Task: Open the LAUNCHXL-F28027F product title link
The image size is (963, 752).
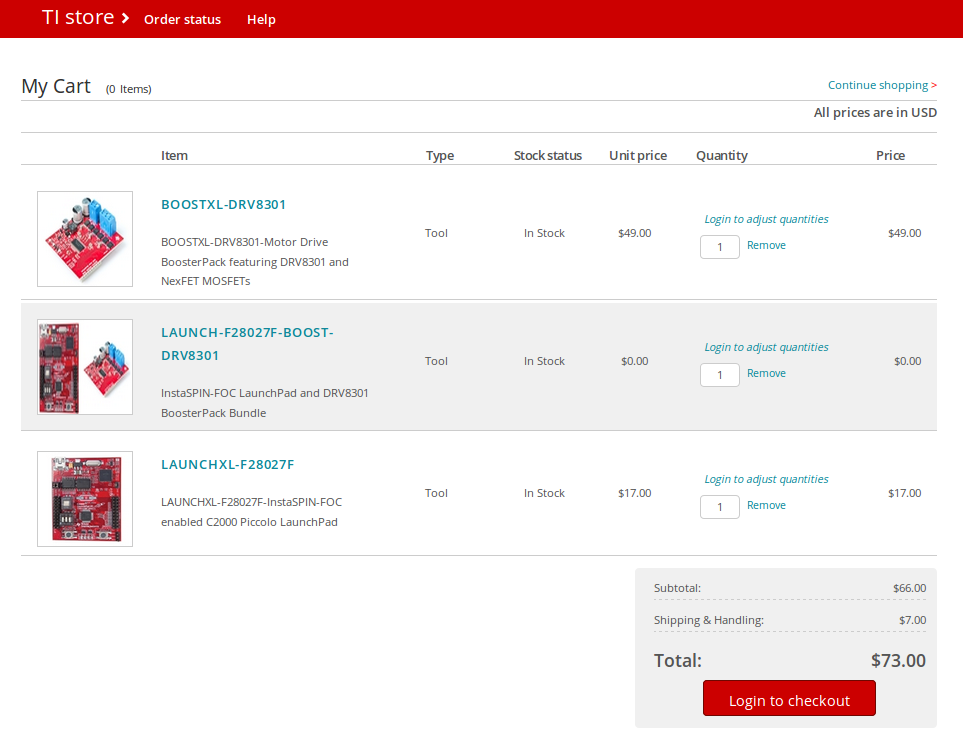Action: (227, 464)
